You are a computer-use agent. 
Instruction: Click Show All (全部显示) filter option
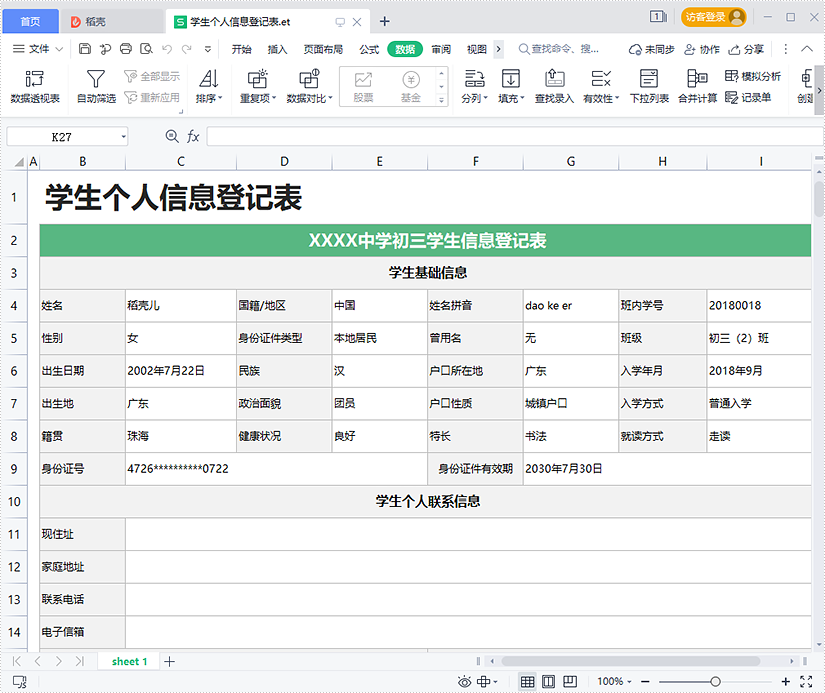tap(153, 76)
